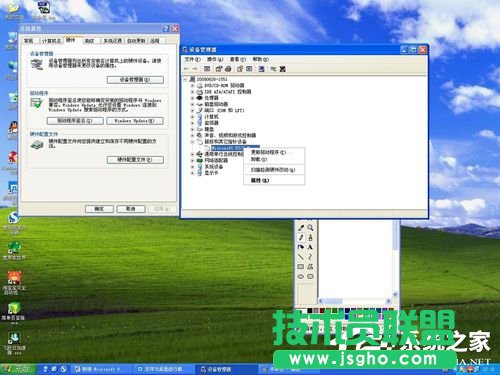Open the 操作(A) menu in Device Manager
This screenshot has height=375, width=500.
point(215,59)
